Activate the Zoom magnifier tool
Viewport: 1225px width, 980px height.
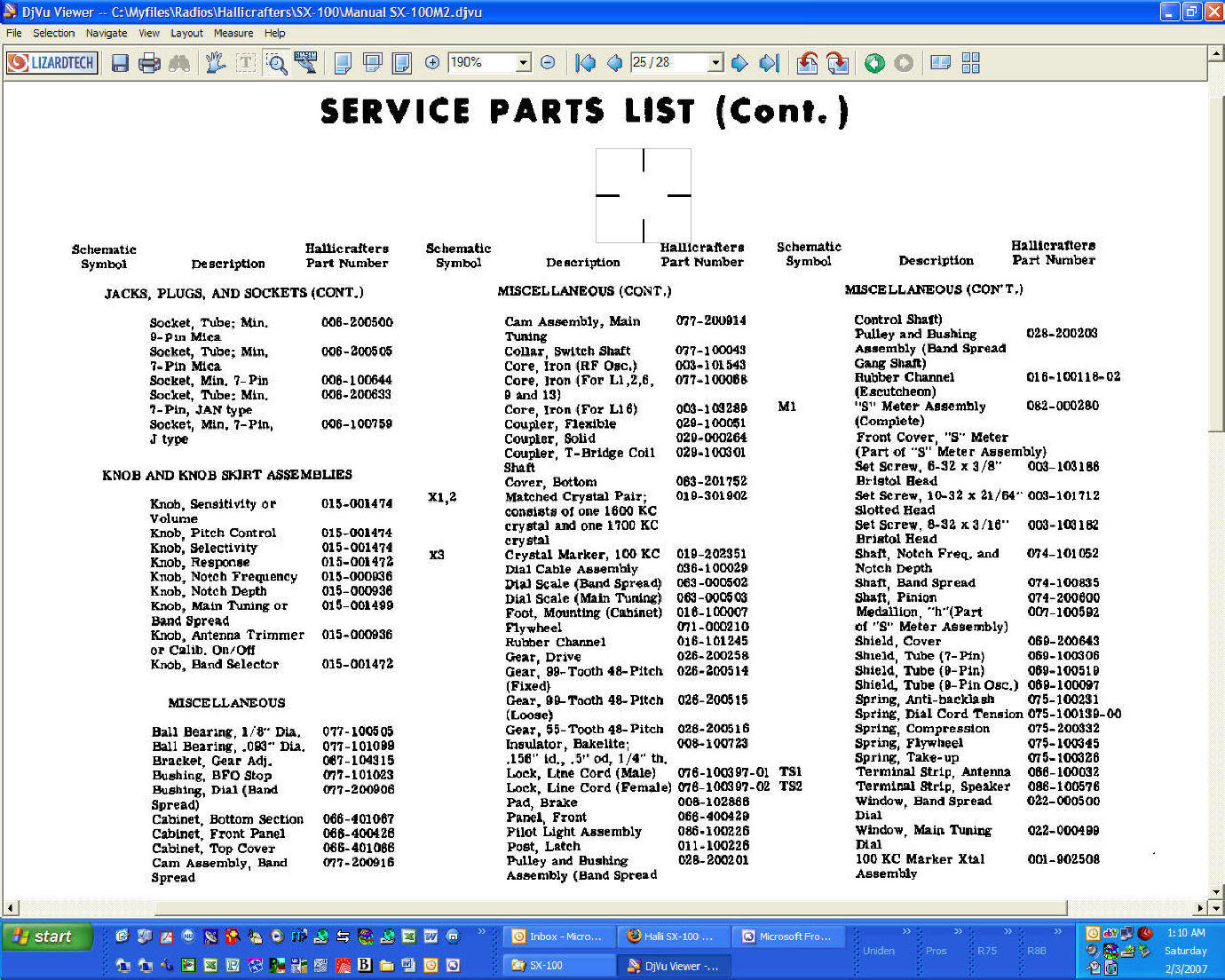coord(276,63)
